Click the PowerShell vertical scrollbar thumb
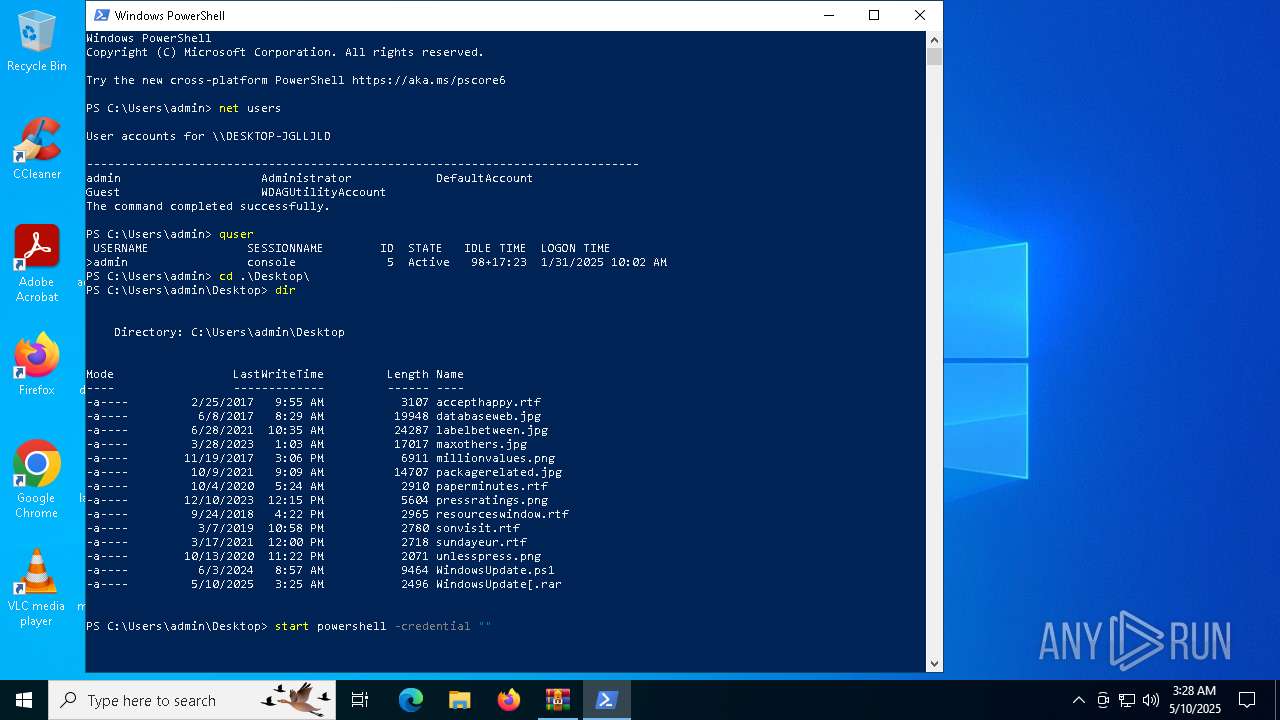This screenshot has width=1280, height=720. point(934,56)
